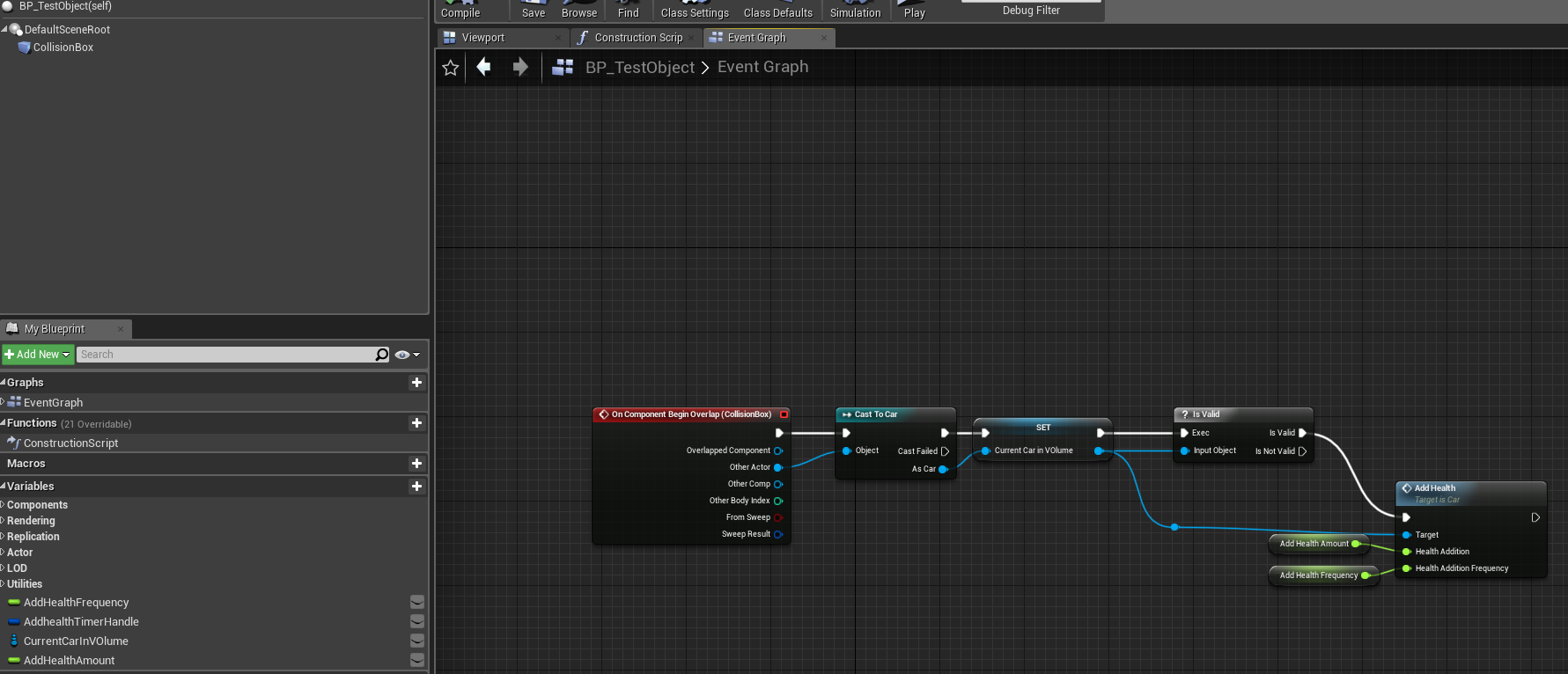
Task: Open Class Settings
Action: coord(695,10)
